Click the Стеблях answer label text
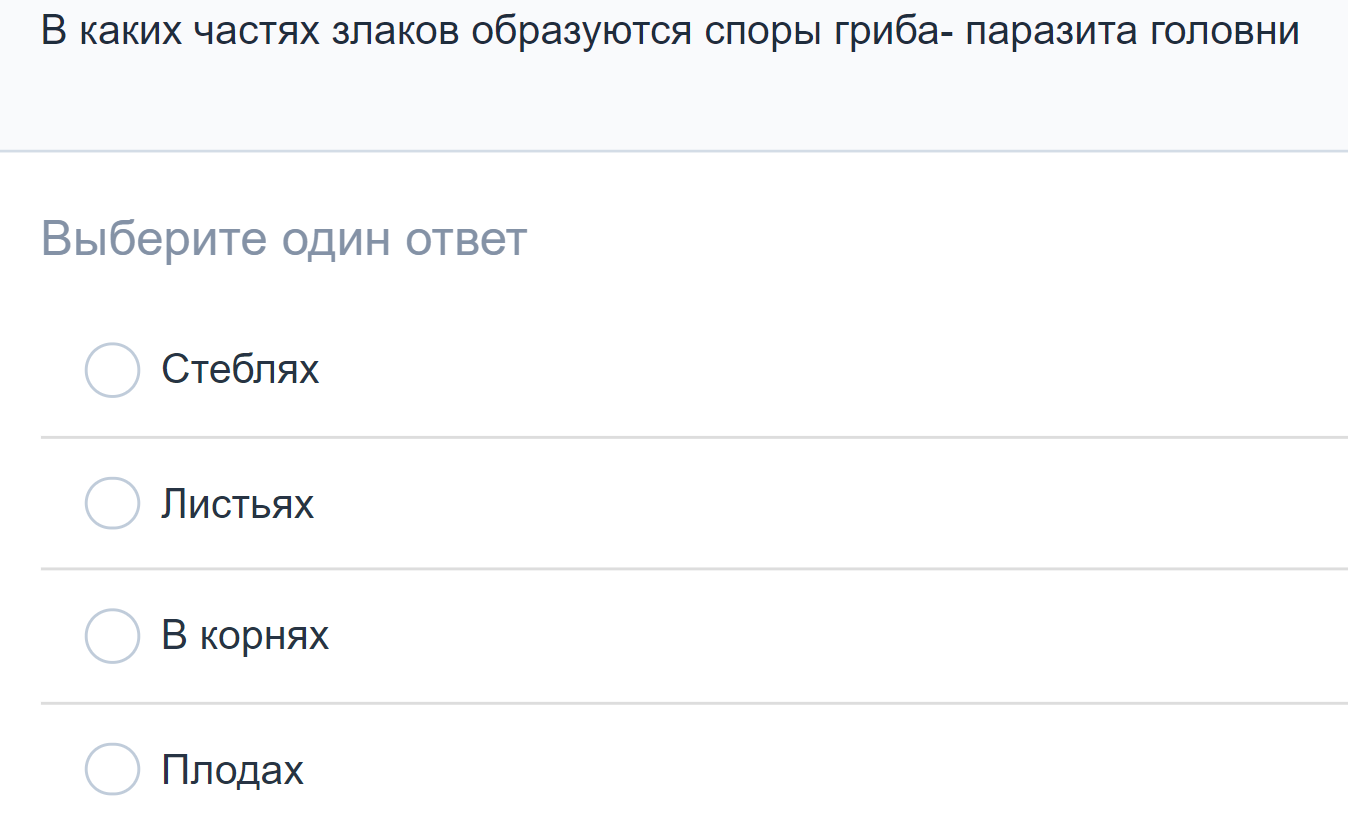This screenshot has height=826, width=1348. point(240,370)
